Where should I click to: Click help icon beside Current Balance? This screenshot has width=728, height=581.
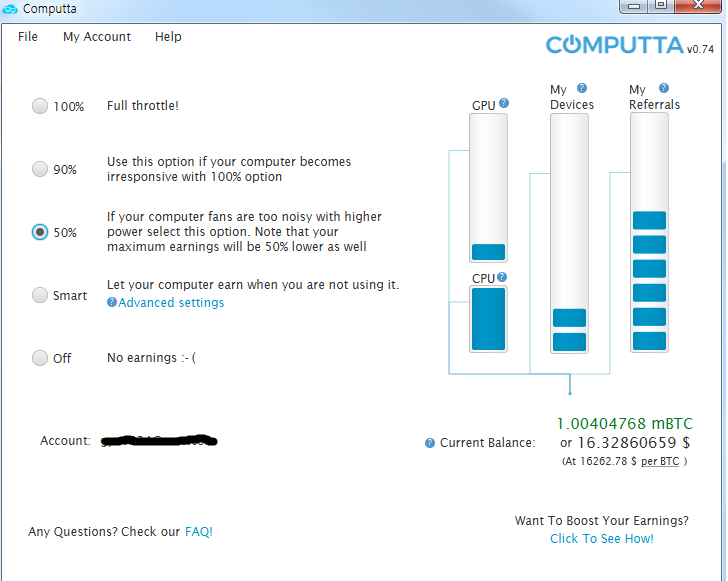pos(430,443)
